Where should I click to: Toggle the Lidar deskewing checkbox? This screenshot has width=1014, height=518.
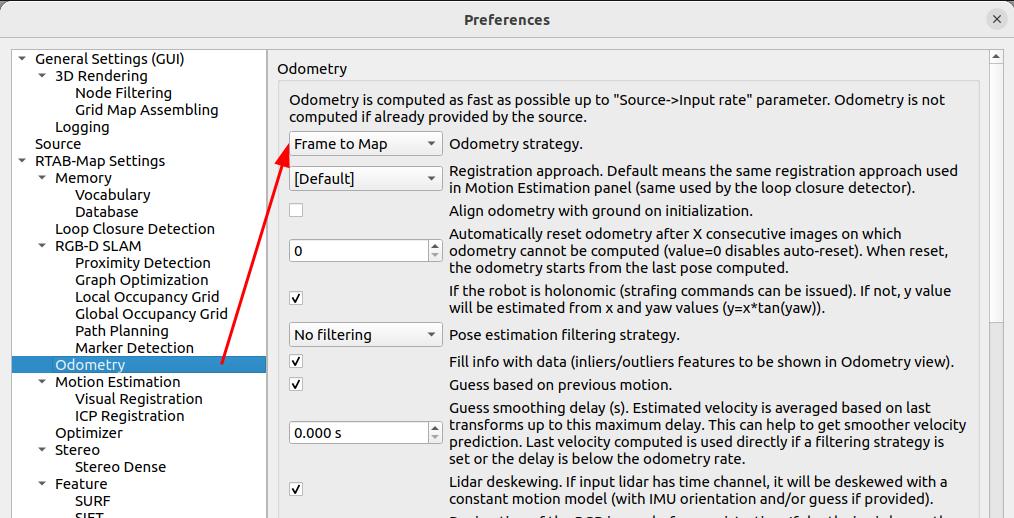[x=296, y=489]
